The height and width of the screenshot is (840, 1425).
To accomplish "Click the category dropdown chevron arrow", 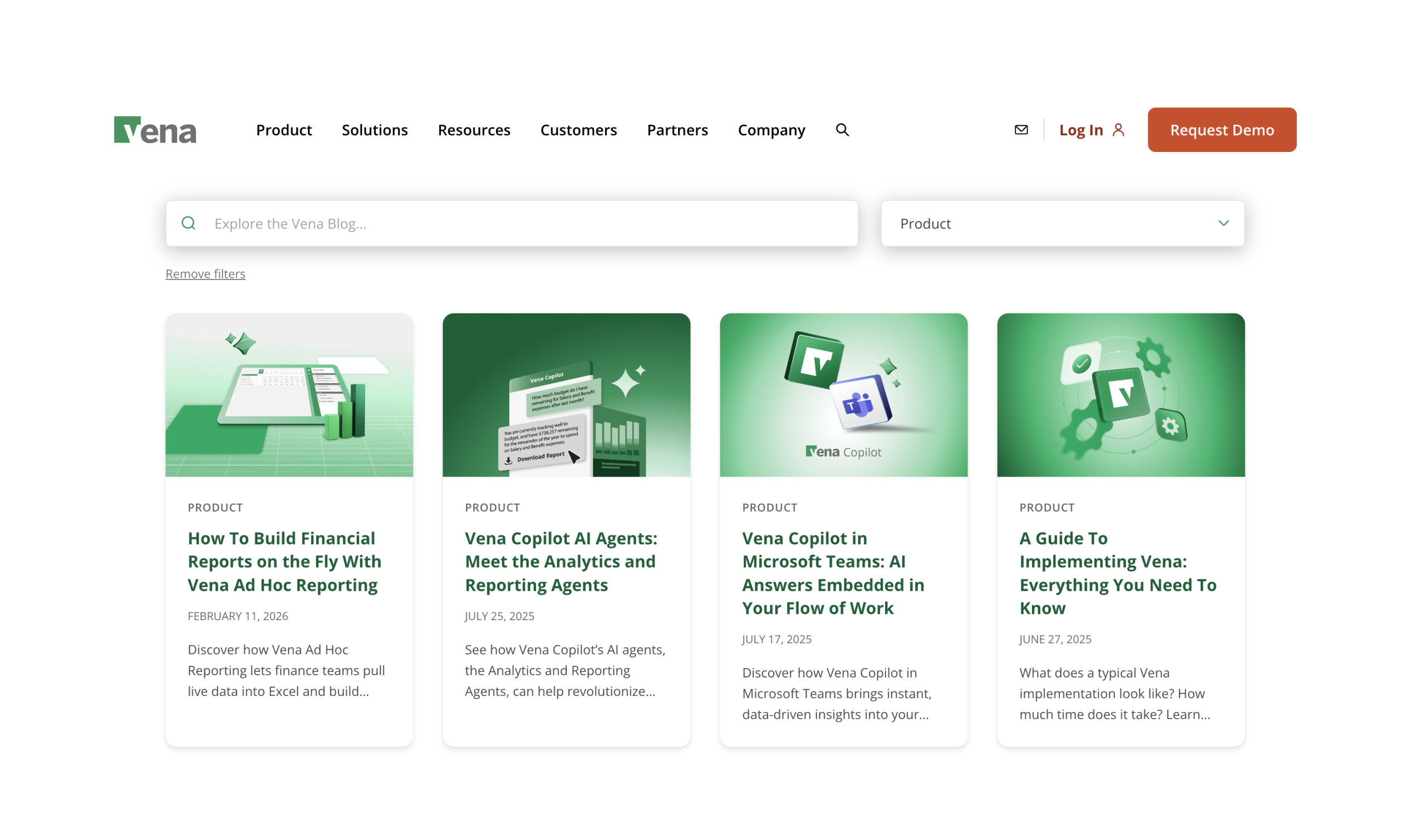I will [x=1223, y=224].
